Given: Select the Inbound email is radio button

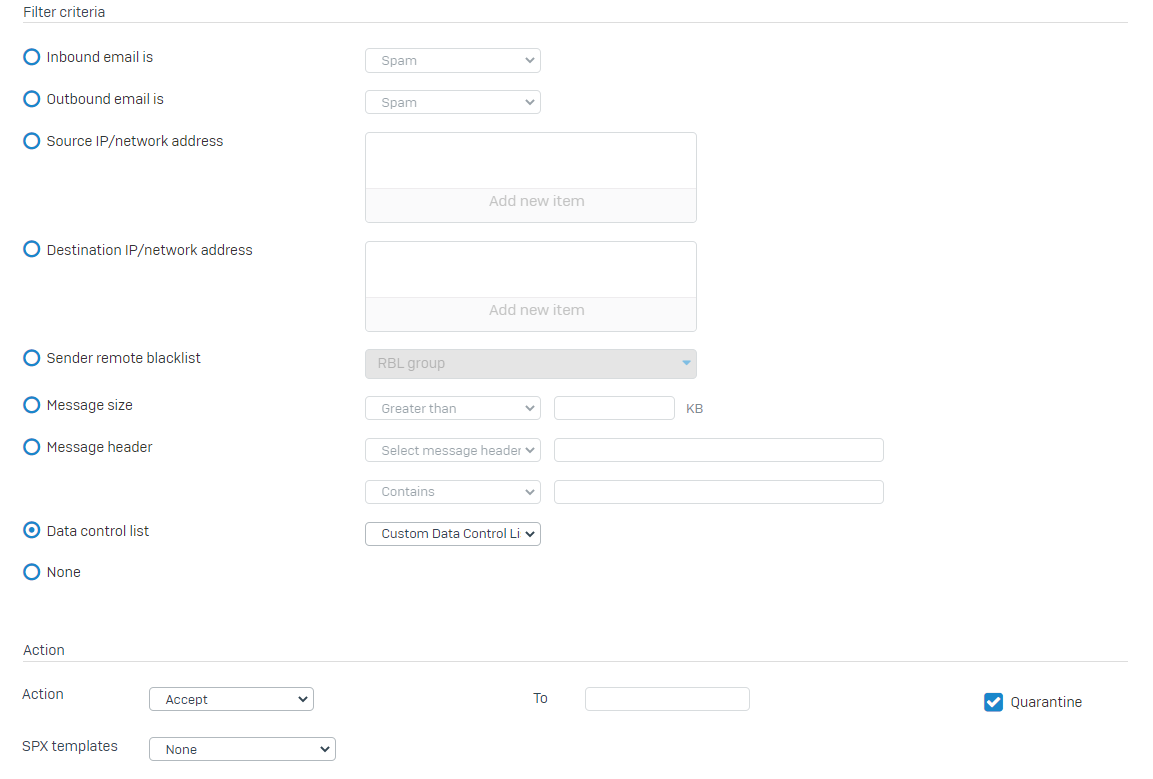Looking at the screenshot, I should click(x=32, y=58).
